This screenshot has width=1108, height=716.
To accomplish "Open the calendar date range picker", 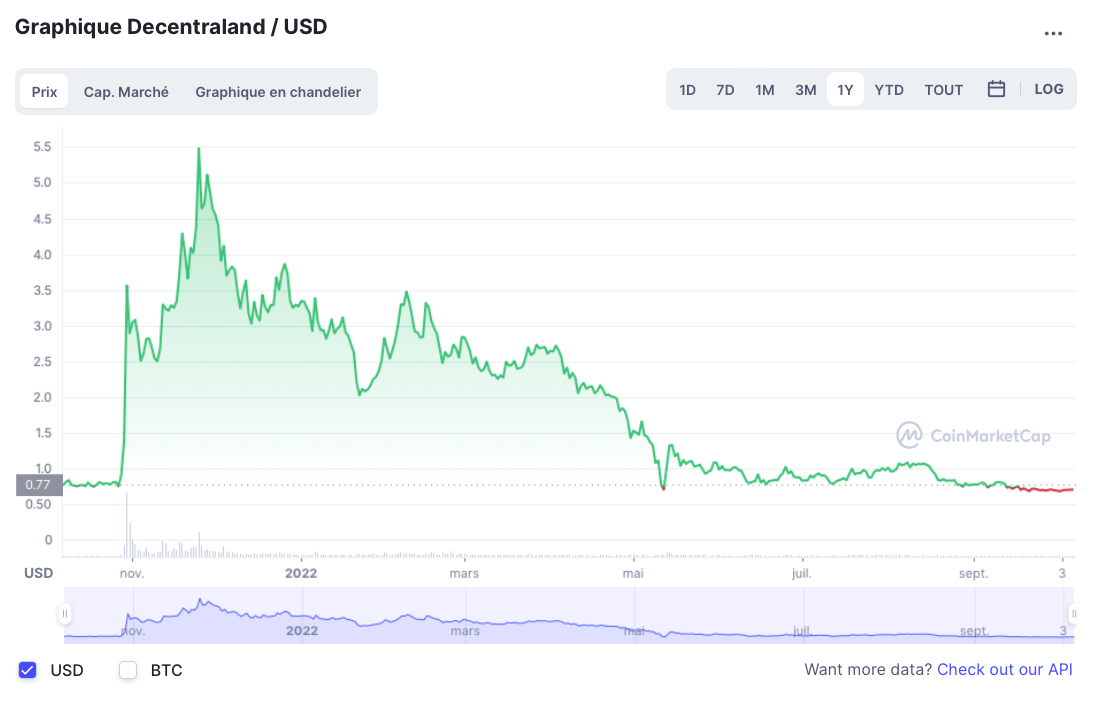I will [x=996, y=89].
